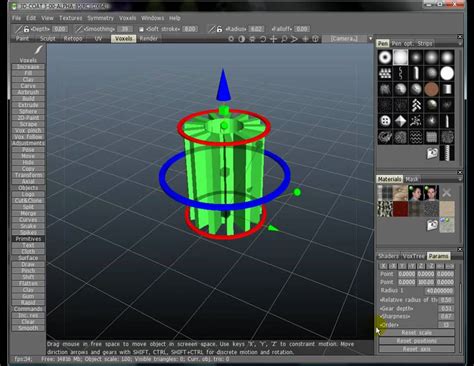Choose the wavy lines pen alpha

point(416,137)
